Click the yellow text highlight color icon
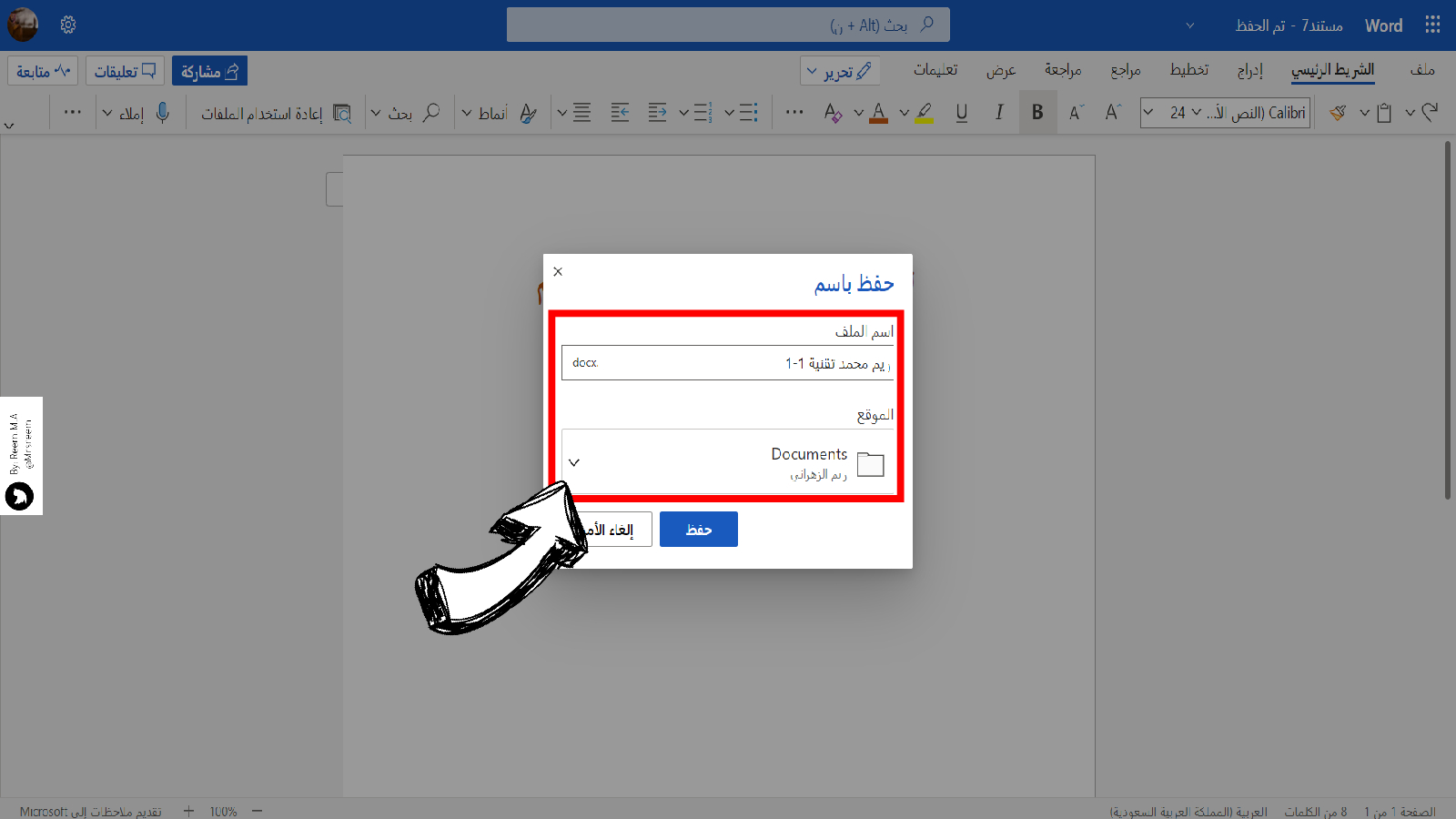This screenshot has height=819, width=1456. pos(925,113)
